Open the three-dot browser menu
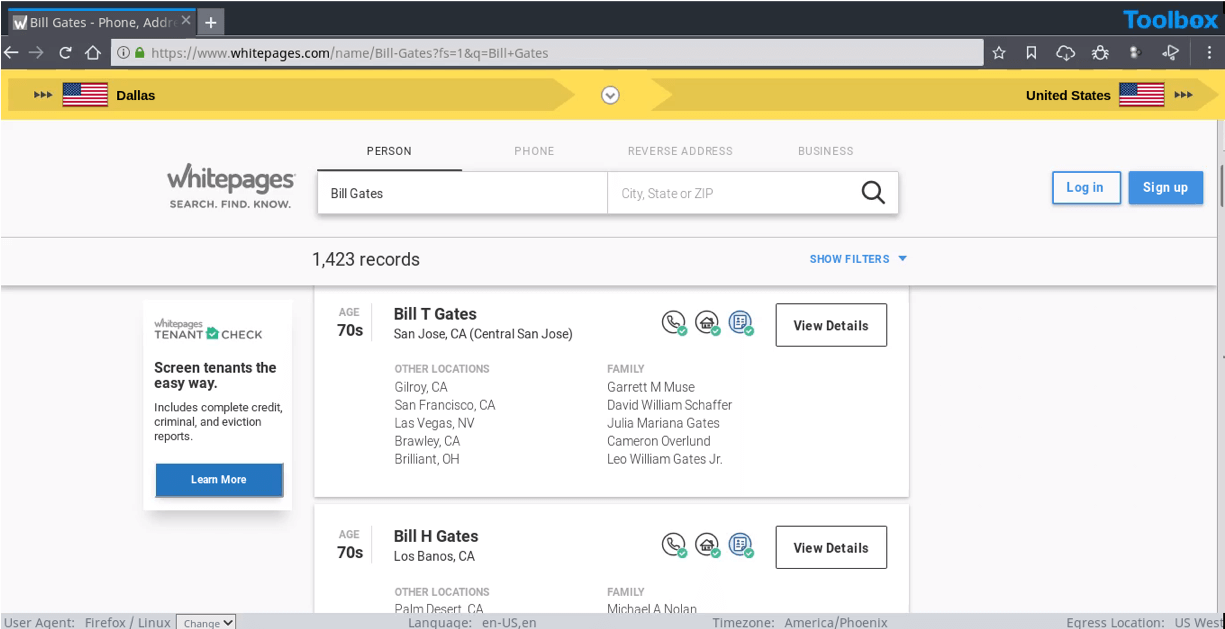The height and width of the screenshot is (629, 1225). click(1209, 53)
